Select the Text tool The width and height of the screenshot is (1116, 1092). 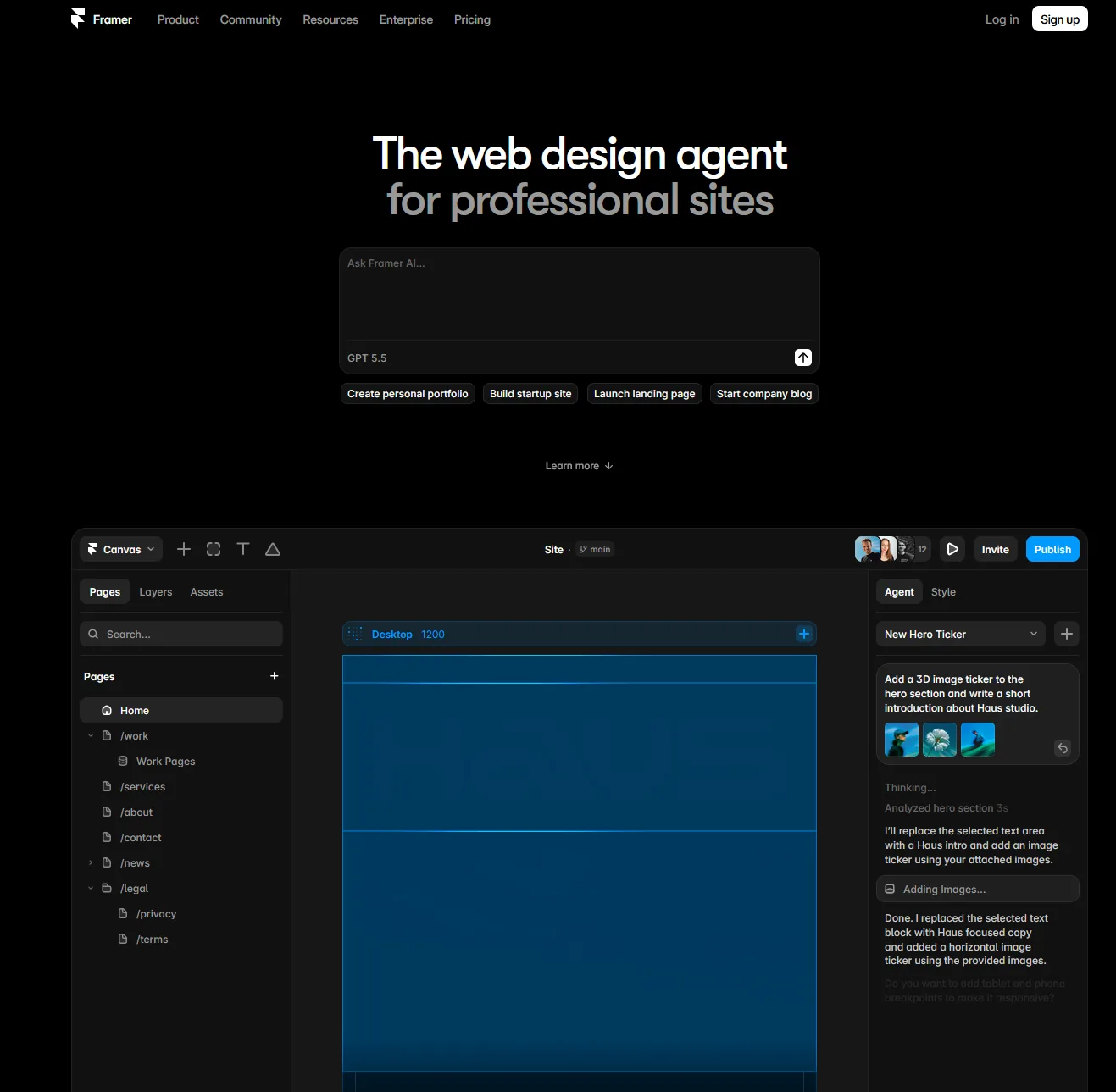pos(243,549)
